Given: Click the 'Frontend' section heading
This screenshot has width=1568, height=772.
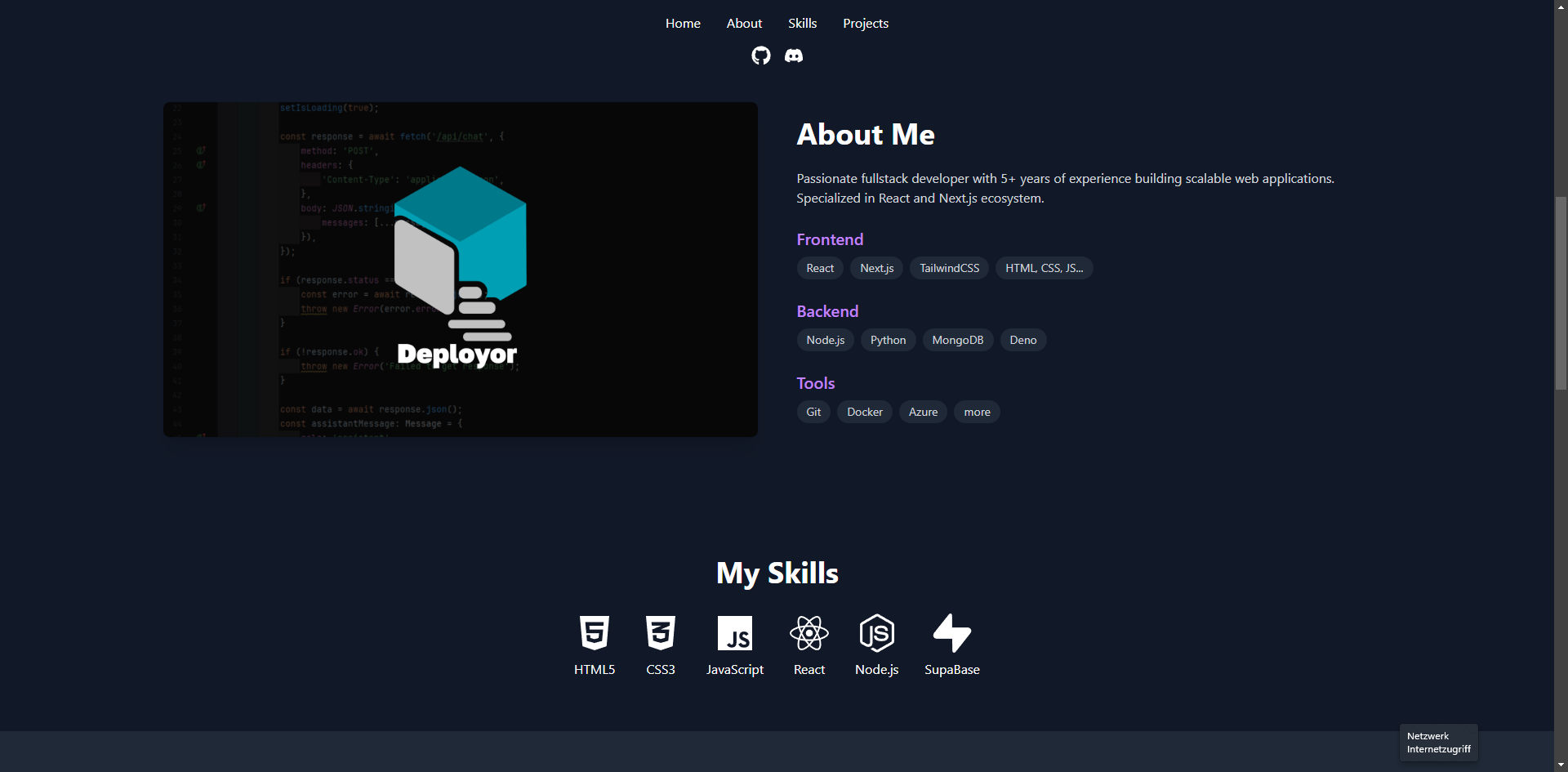Looking at the screenshot, I should pos(830,239).
